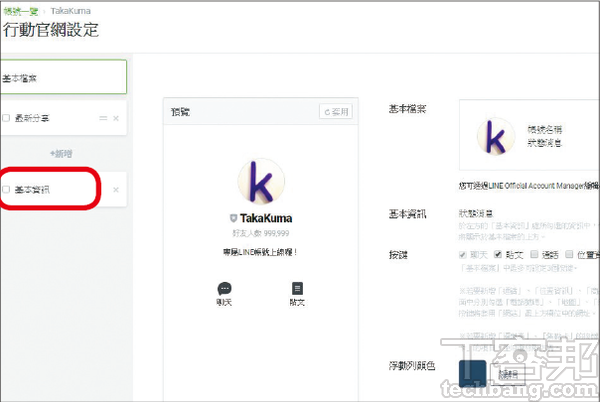600x402 pixels.
Task: Click the 浮動列顏色 label
Action: [x=412, y=366]
